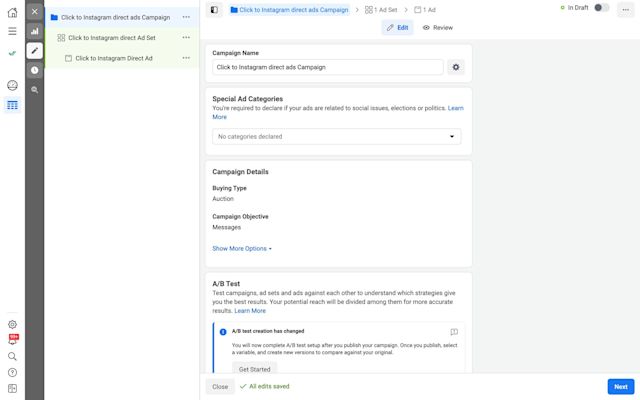Click the feedback icon in A/B test notice
The height and width of the screenshot is (400, 640).
point(454,332)
